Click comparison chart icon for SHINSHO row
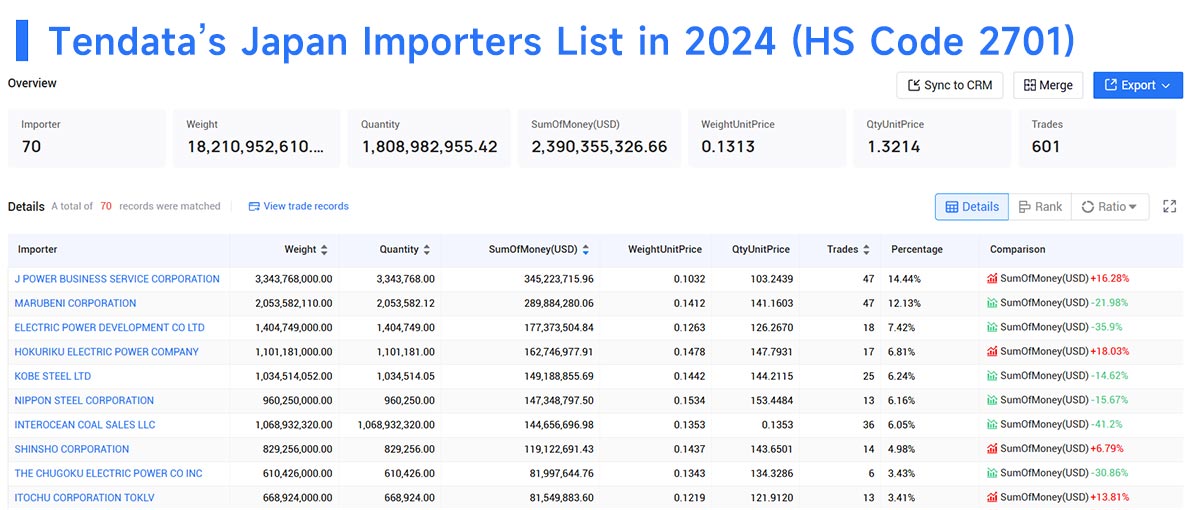 [992, 449]
